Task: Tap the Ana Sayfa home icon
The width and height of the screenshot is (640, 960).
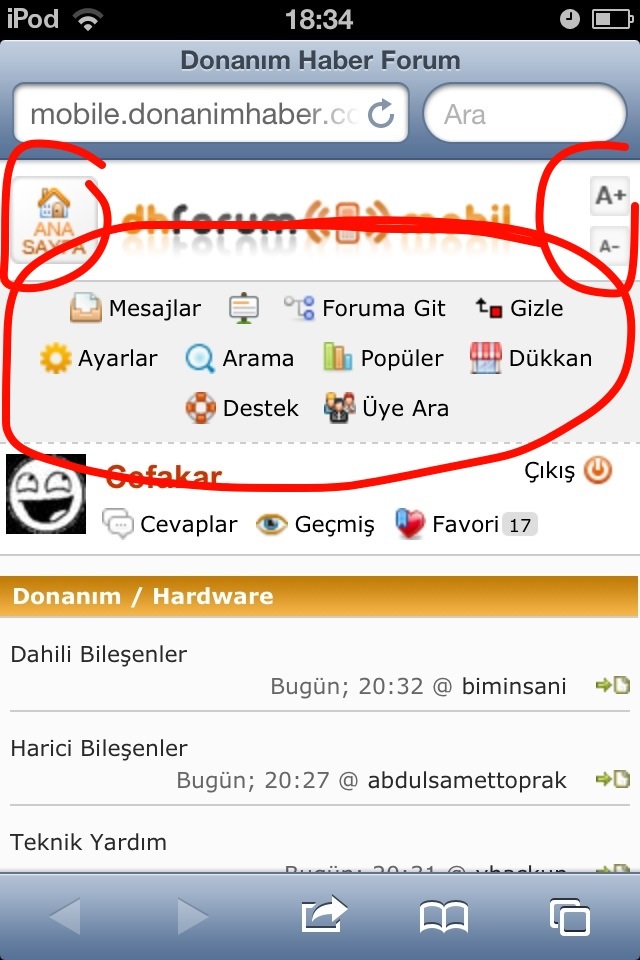Action: tap(54, 220)
